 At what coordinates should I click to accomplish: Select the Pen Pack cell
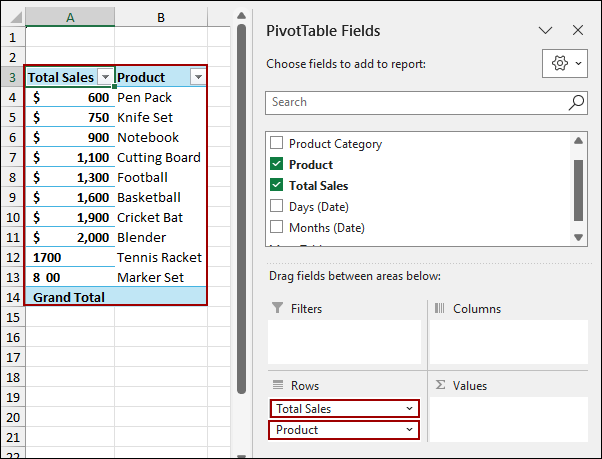pyautogui.click(x=161, y=97)
